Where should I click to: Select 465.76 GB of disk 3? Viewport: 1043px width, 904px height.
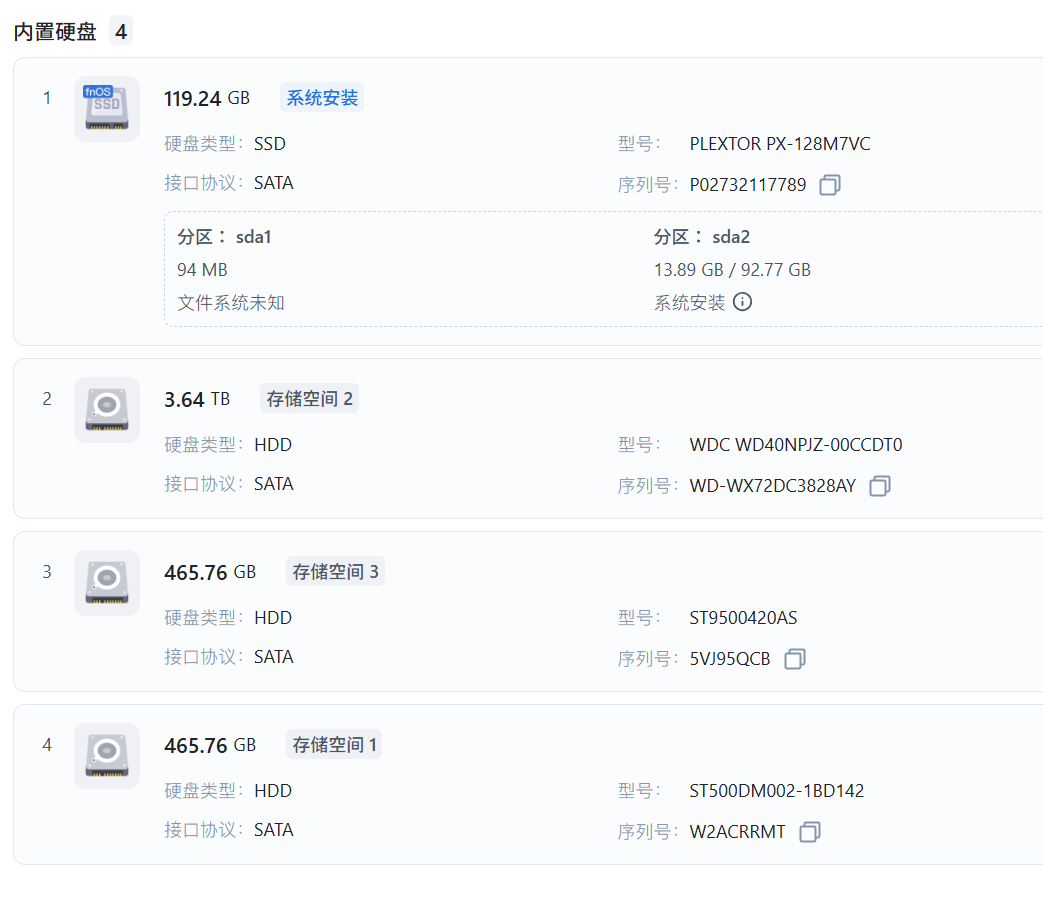click(210, 572)
